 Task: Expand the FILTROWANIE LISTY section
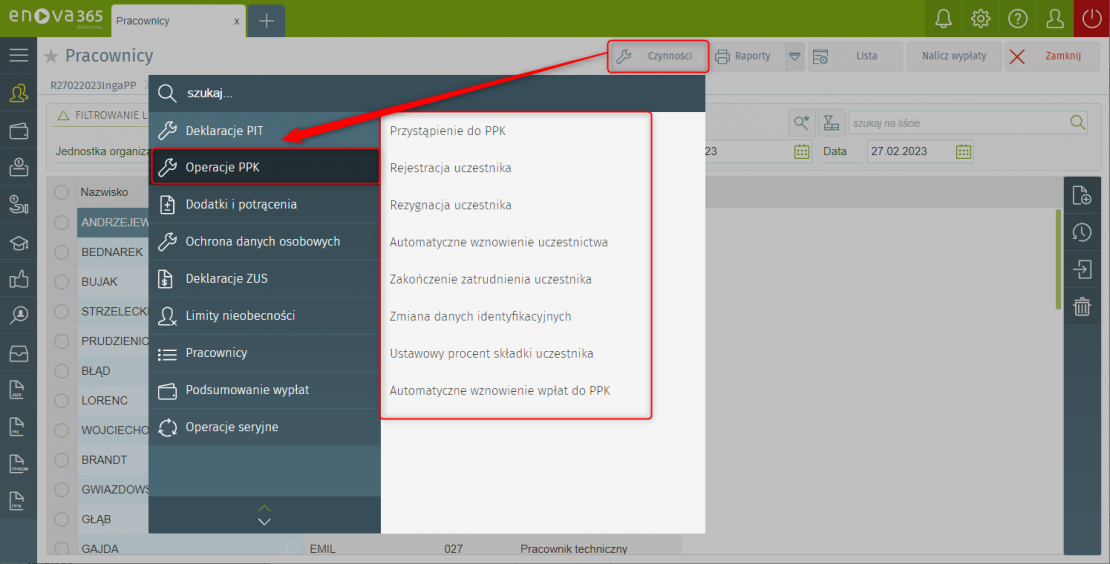click(x=100, y=116)
